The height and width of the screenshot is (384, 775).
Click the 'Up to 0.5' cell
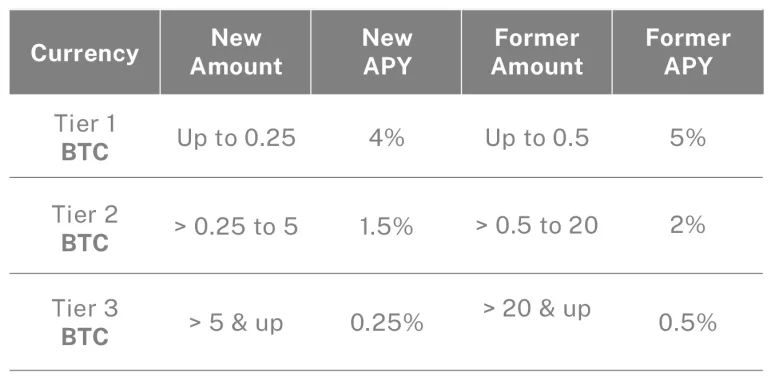pyautogui.click(x=537, y=138)
